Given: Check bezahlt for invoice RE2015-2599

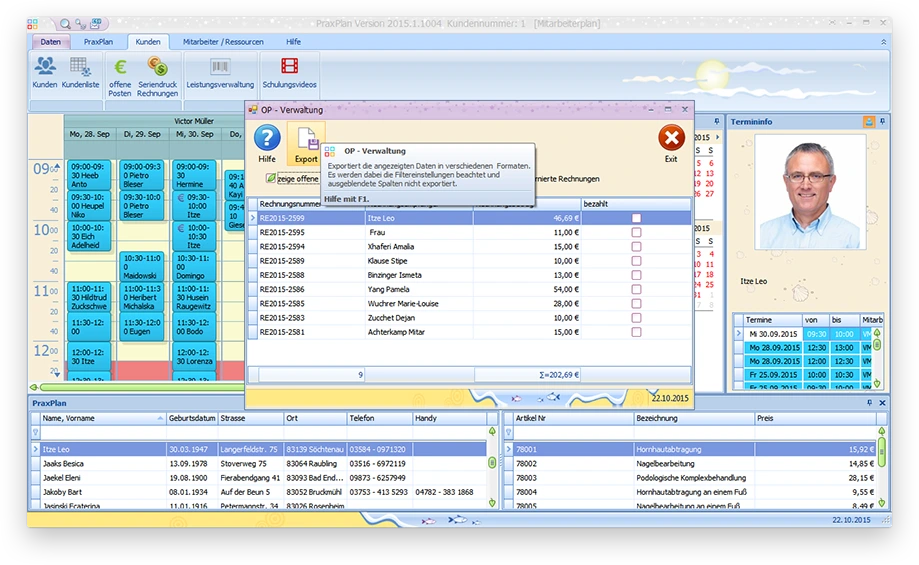Looking at the screenshot, I should click(x=636, y=218).
